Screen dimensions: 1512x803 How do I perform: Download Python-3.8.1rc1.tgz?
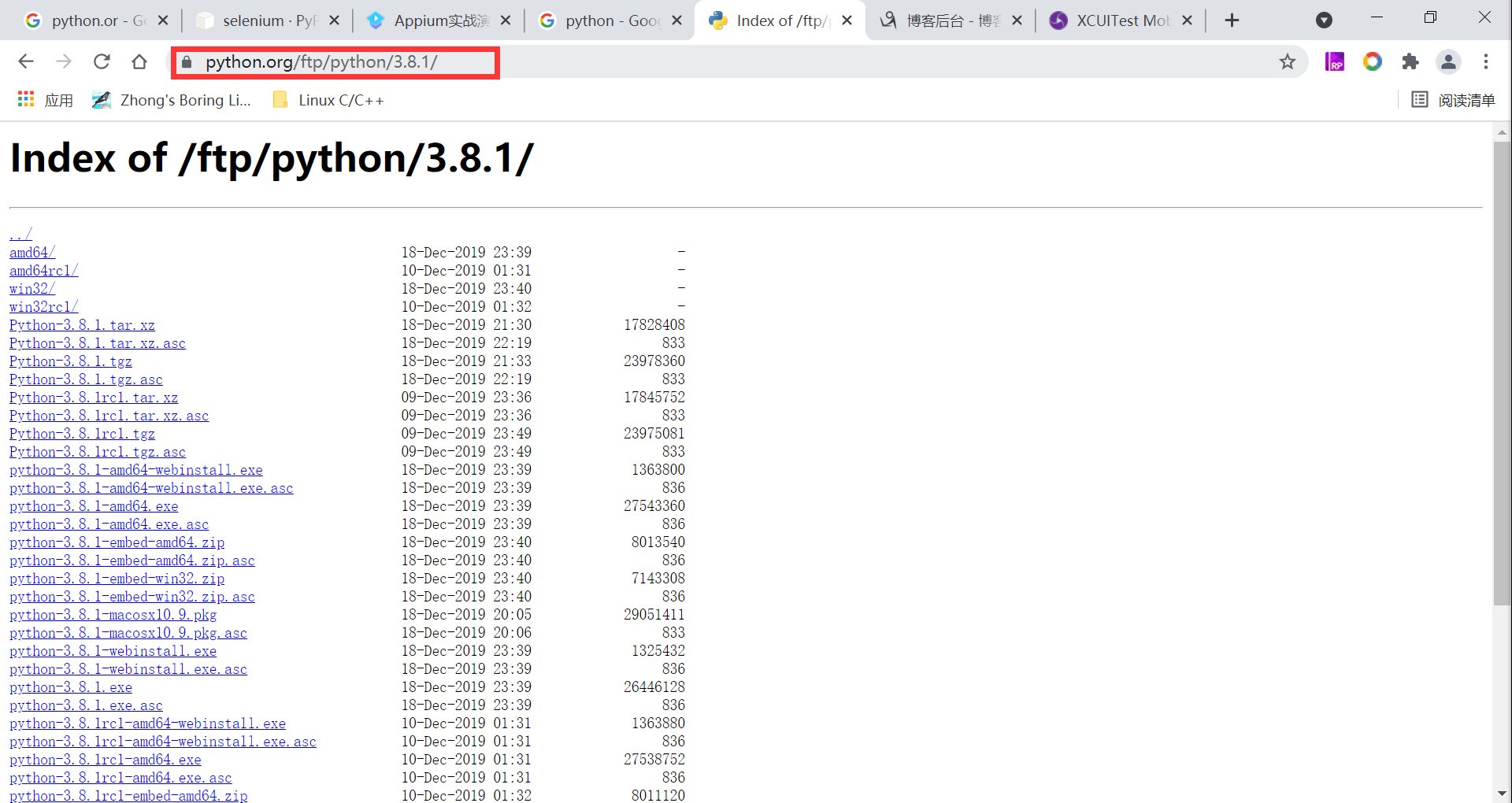click(82, 433)
